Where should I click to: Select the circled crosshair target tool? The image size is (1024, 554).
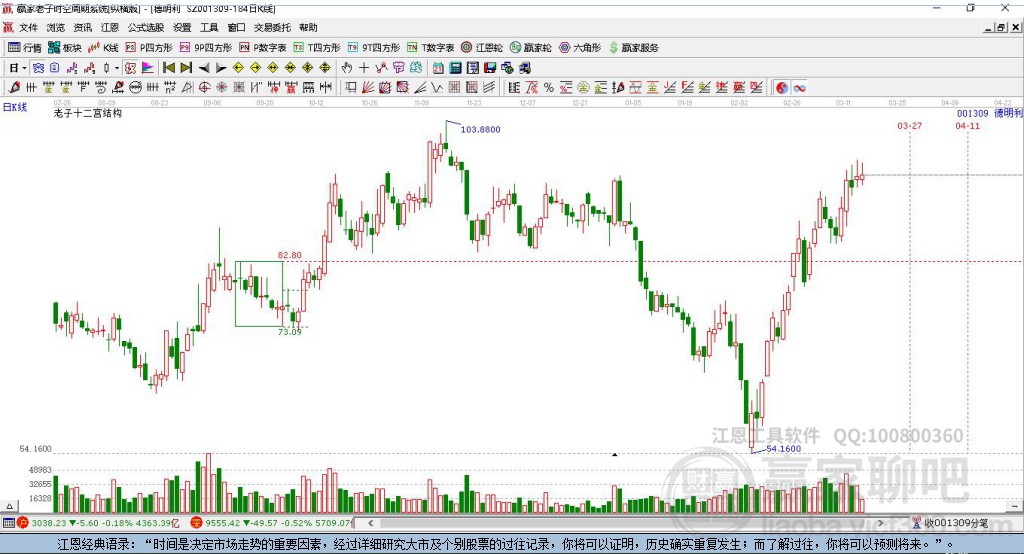click(204, 88)
